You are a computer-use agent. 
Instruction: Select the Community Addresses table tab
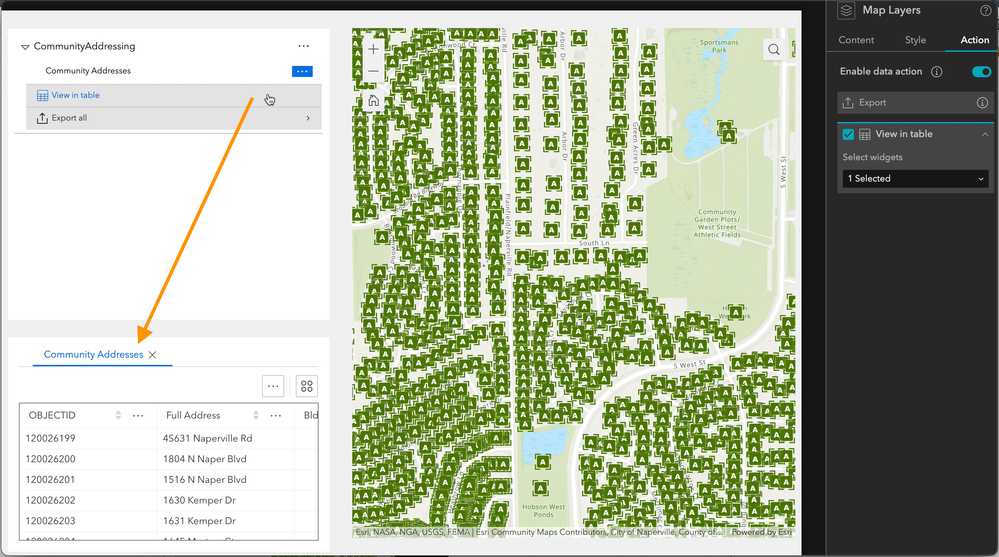(x=93, y=354)
